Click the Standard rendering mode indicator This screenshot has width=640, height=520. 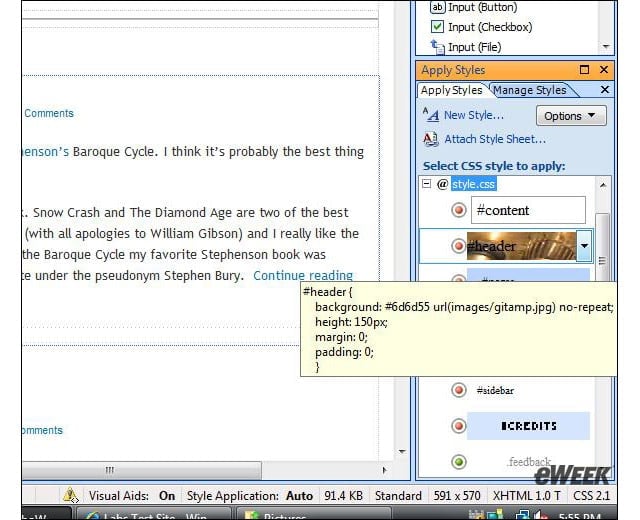398,496
